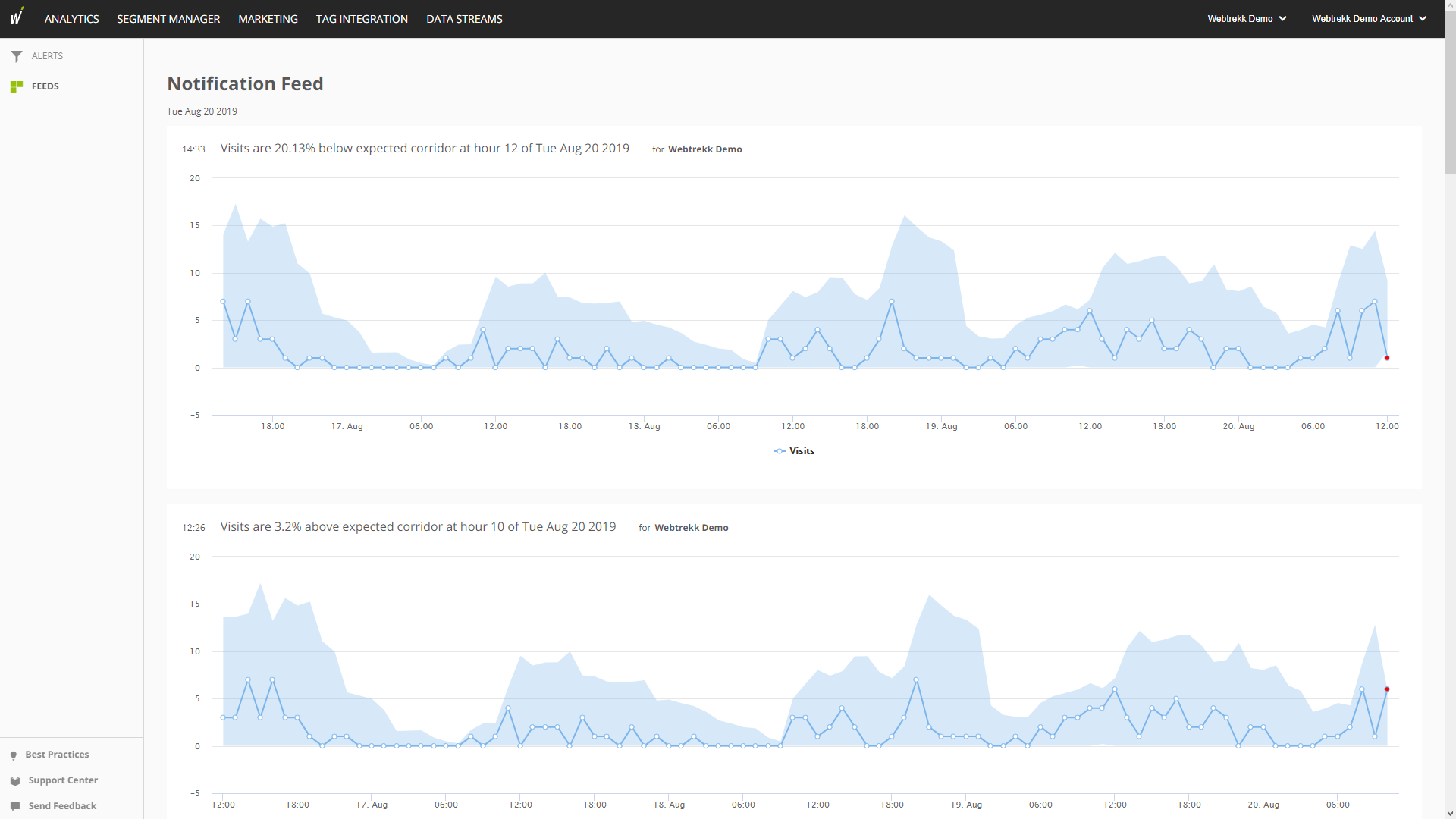1456x819 pixels.
Task: Click the Tag Integration menu icon
Action: coord(362,18)
